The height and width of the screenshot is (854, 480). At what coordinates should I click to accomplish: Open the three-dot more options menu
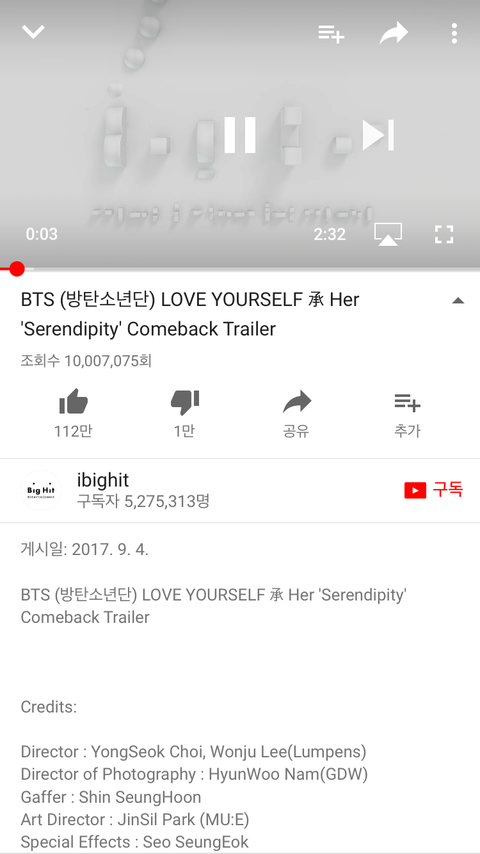(454, 33)
